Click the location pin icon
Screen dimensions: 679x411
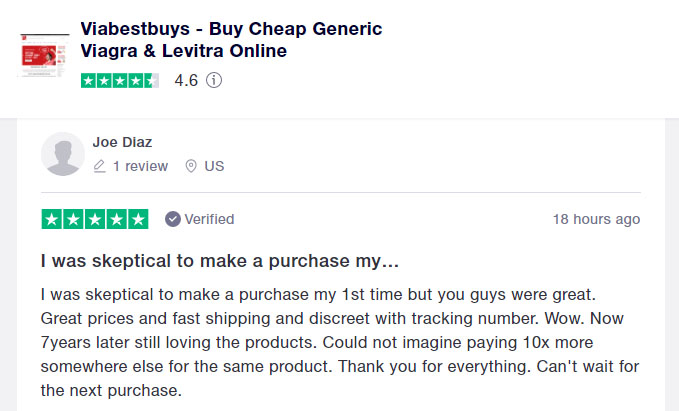(191, 166)
